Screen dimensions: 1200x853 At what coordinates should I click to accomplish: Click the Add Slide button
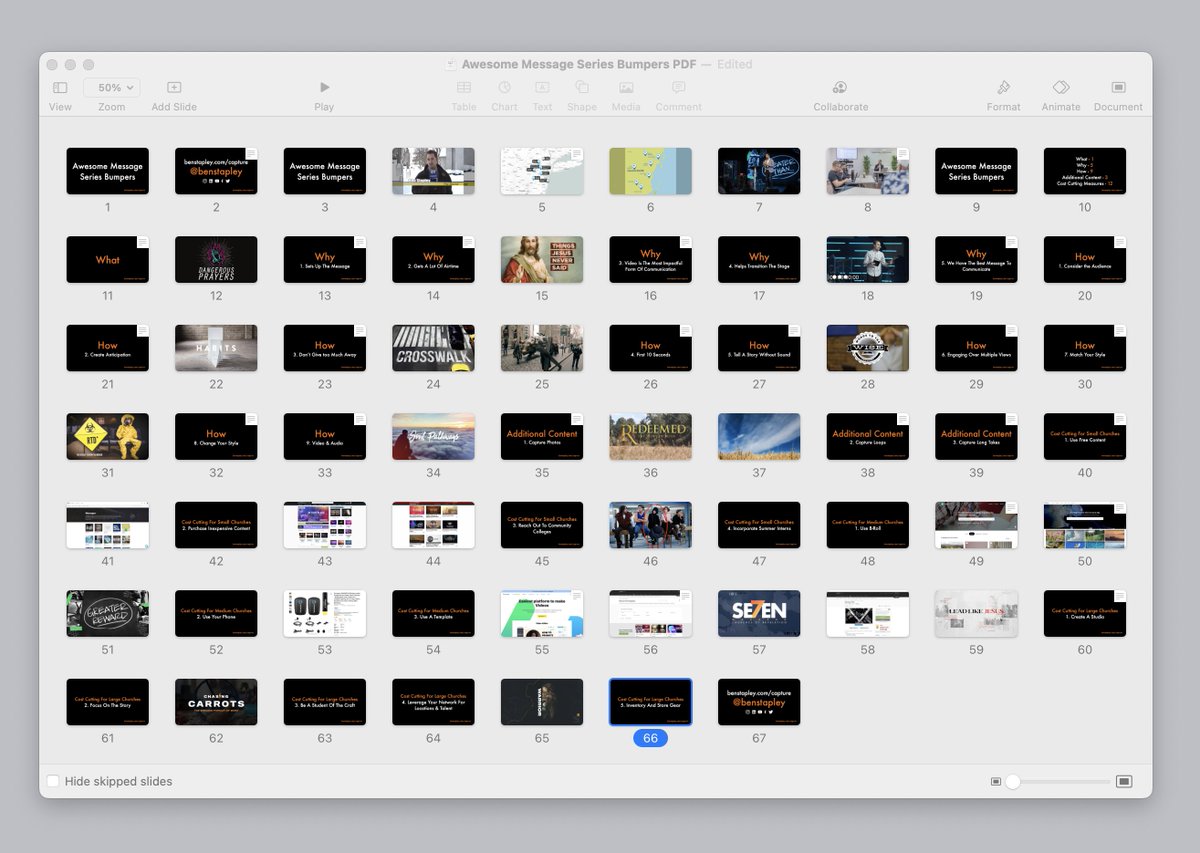tap(174, 88)
